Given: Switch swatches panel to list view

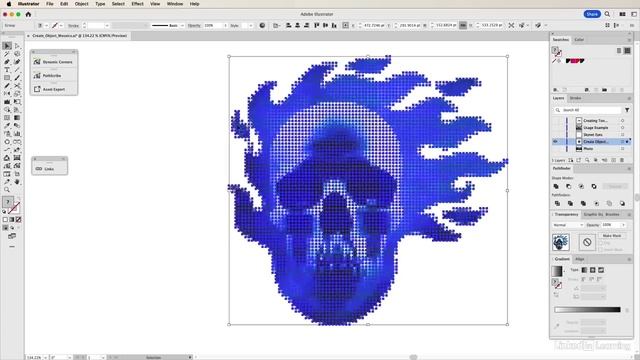Looking at the screenshot, I should click(x=619, y=51).
